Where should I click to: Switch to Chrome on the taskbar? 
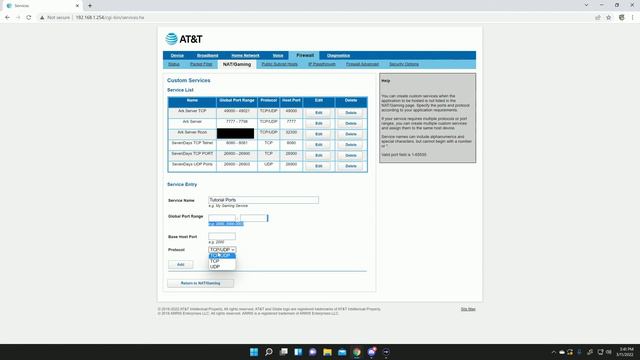point(357,352)
